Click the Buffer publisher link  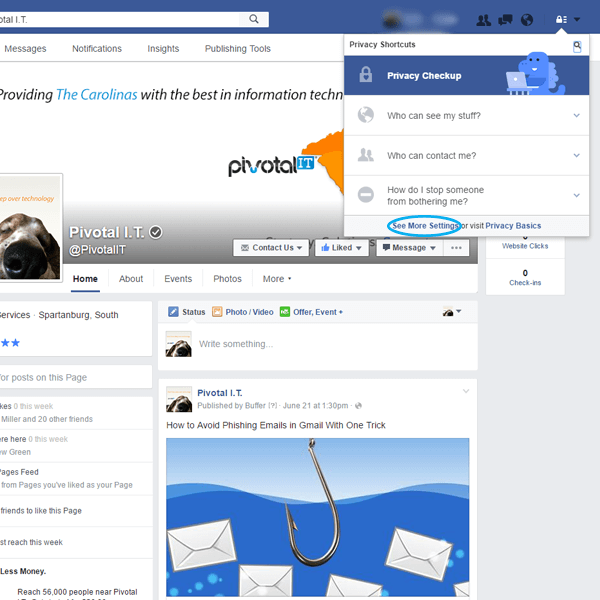pyautogui.click(x=255, y=406)
